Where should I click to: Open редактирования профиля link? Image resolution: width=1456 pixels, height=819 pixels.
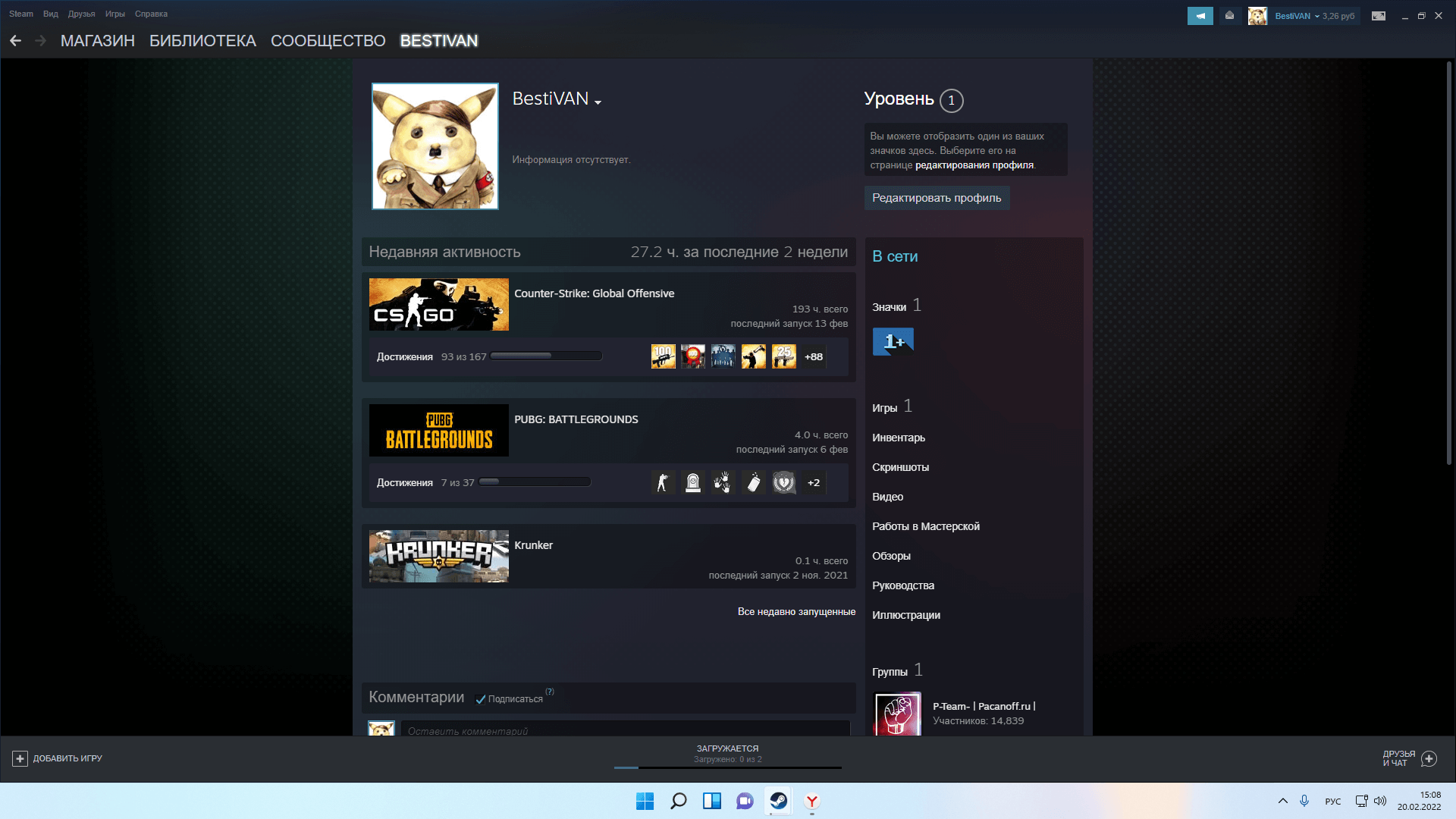(974, 165)
